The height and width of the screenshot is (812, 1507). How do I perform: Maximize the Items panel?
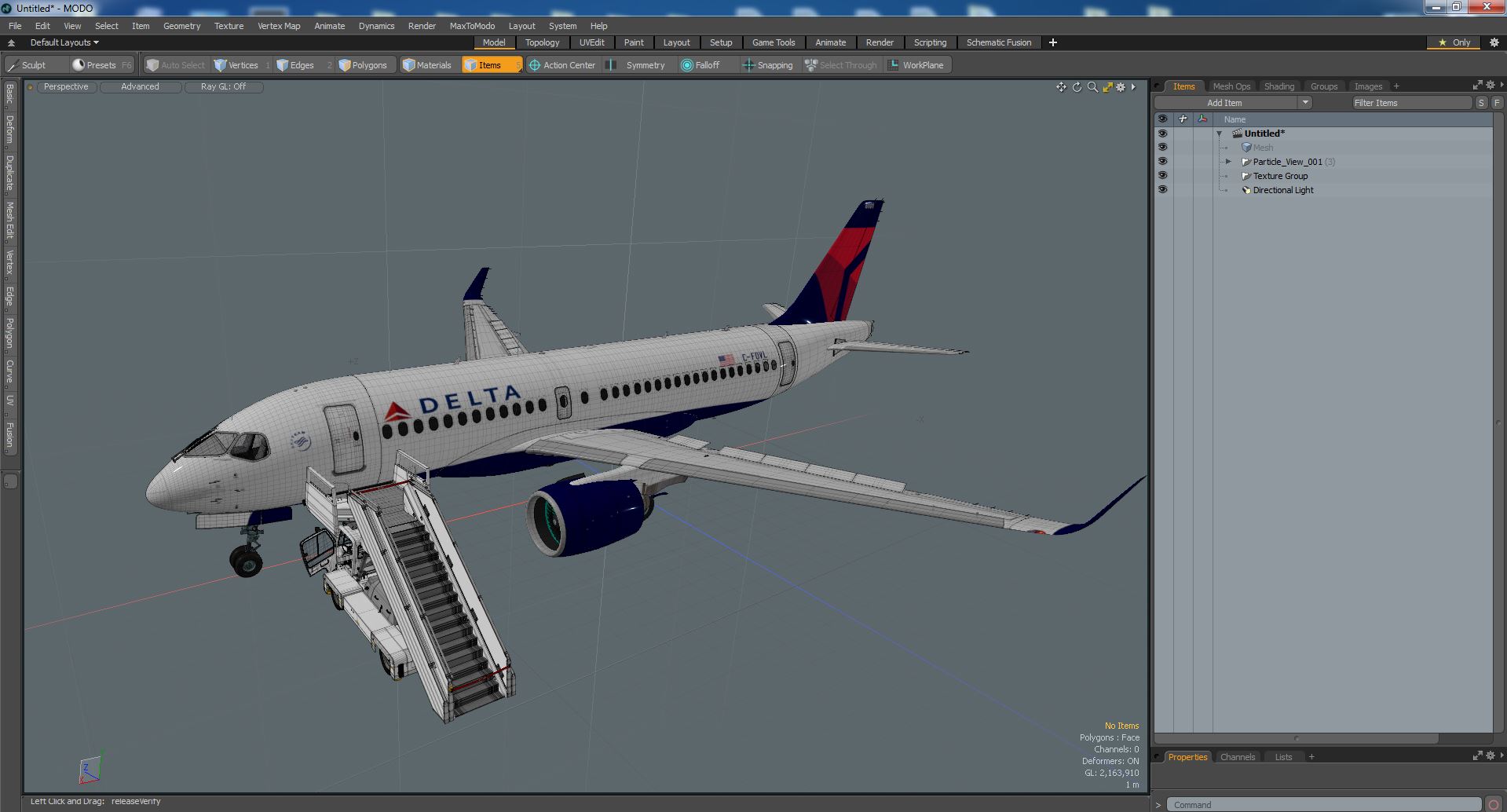[x=1477, y=85]
